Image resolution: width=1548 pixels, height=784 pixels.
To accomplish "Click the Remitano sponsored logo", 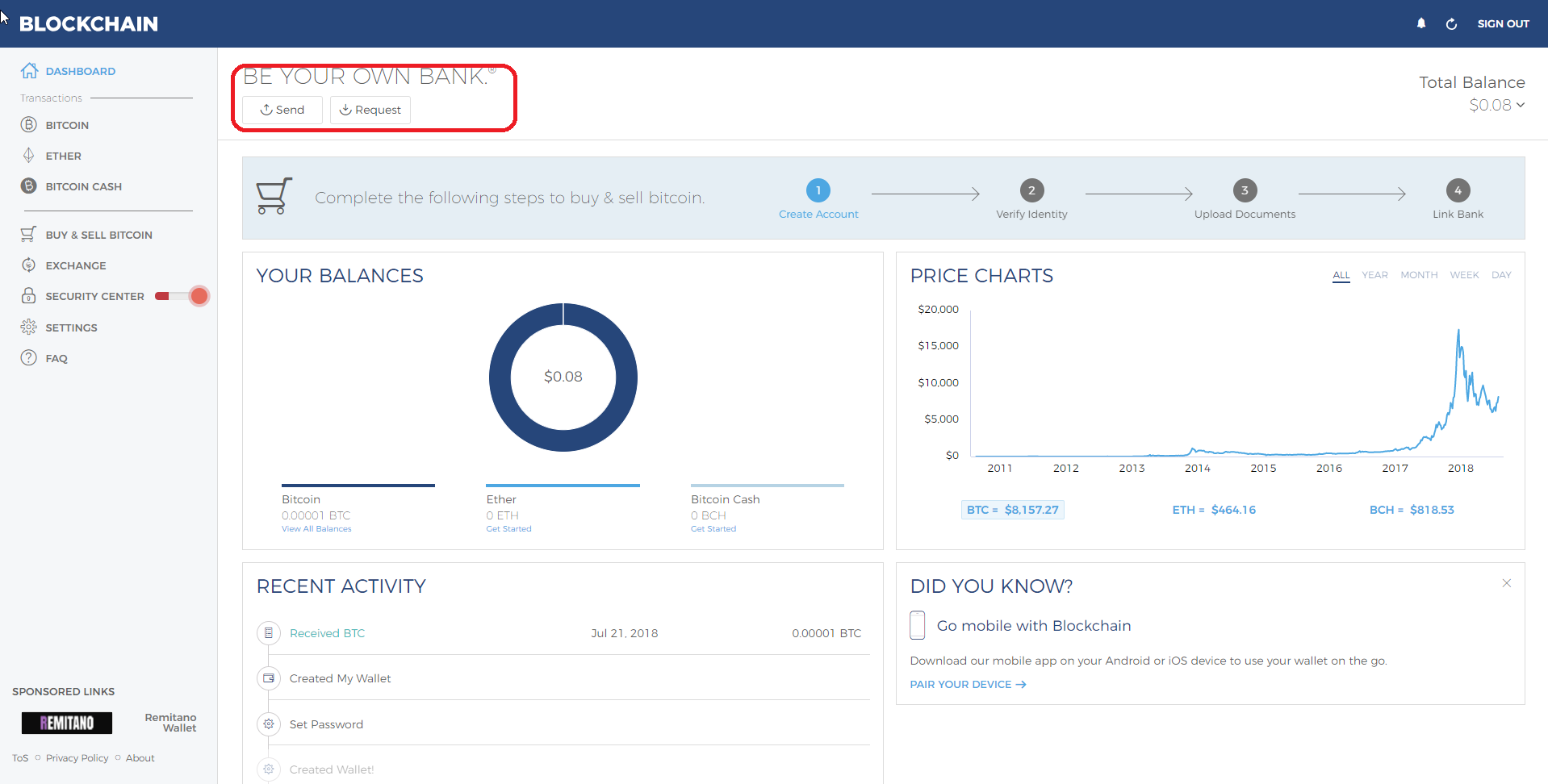I will (x=67, y=723).
